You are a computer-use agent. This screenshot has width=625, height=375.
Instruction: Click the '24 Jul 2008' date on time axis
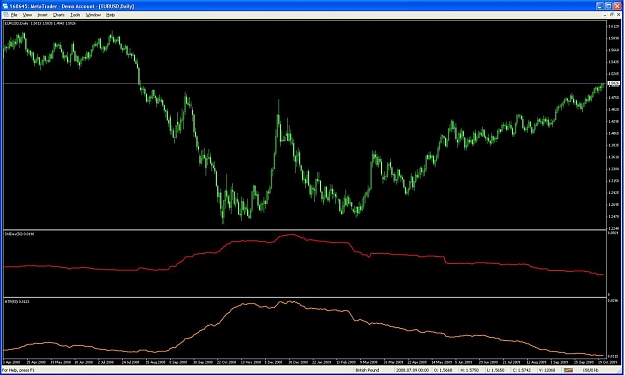click(x=131, y=362)
